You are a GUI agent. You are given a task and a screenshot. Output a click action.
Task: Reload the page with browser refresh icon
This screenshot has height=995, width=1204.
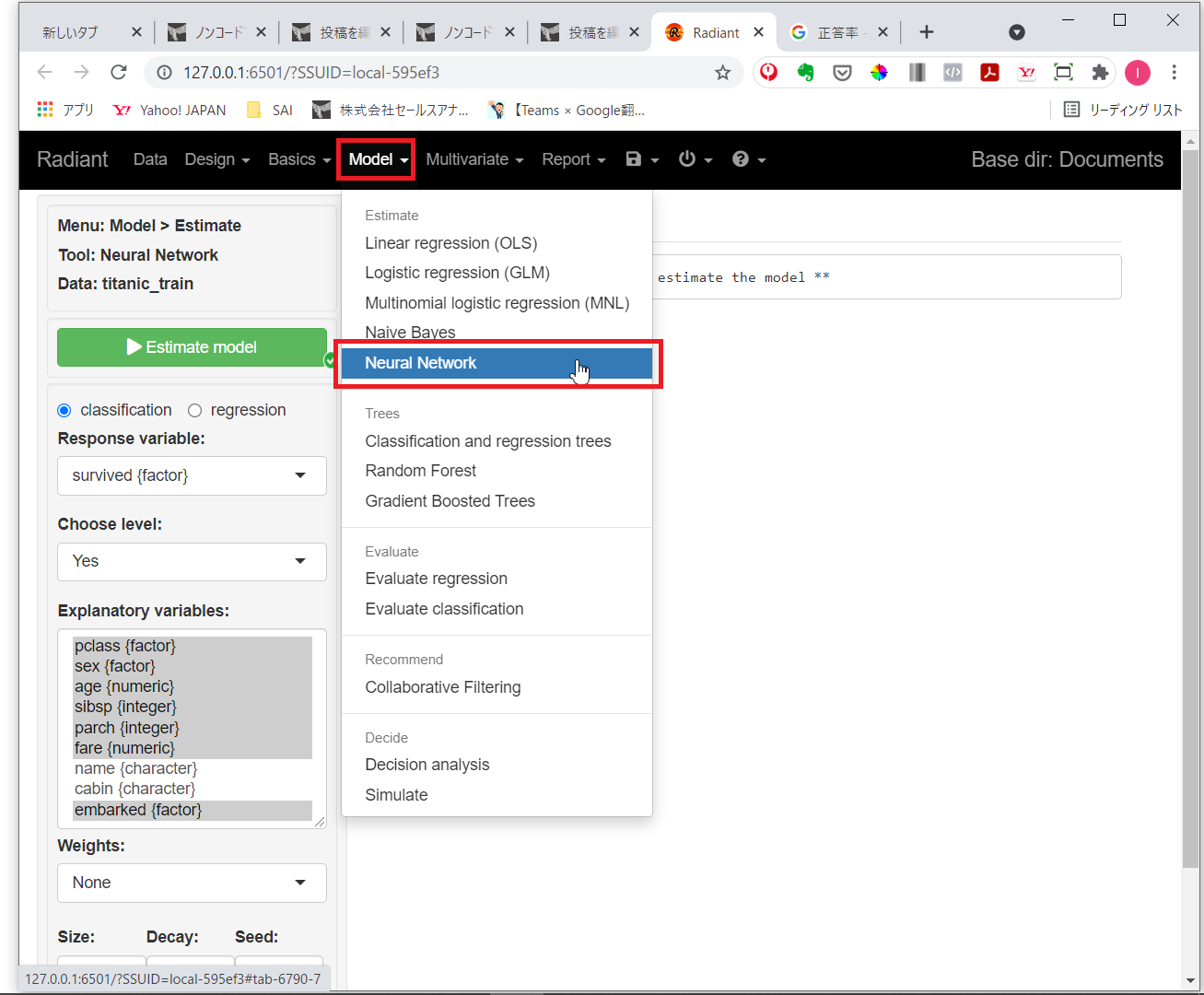(x=118, y=72)
